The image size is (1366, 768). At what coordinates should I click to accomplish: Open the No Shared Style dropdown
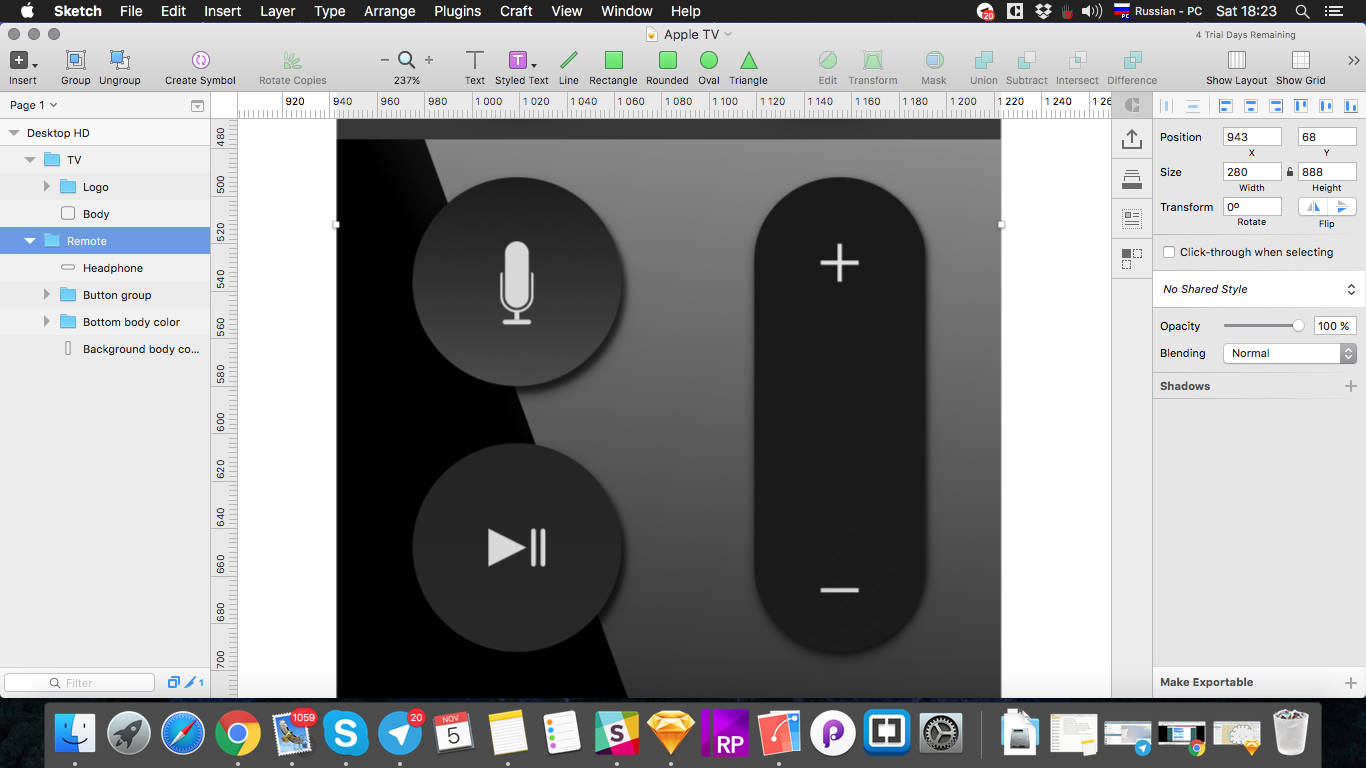pyautogui.click(x=1258, y=289)
